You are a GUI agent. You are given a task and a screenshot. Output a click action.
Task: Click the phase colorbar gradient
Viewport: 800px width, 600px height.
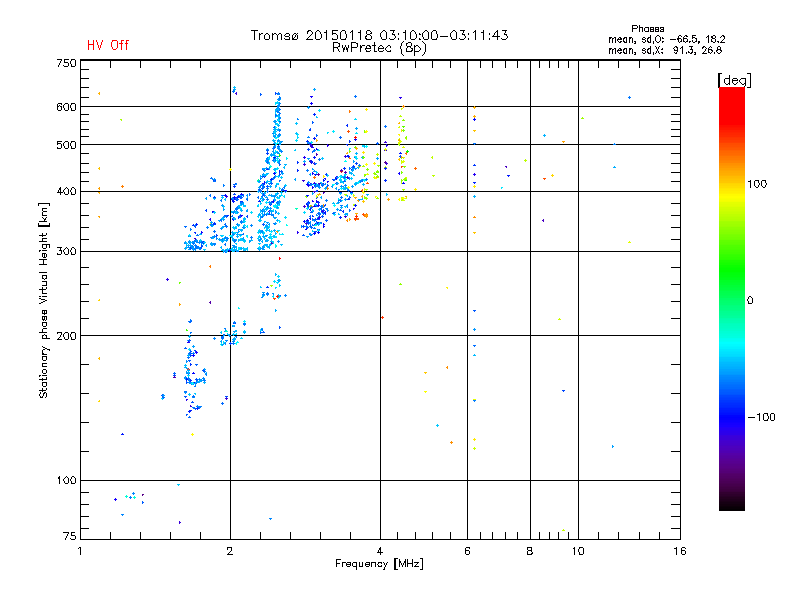732,299
